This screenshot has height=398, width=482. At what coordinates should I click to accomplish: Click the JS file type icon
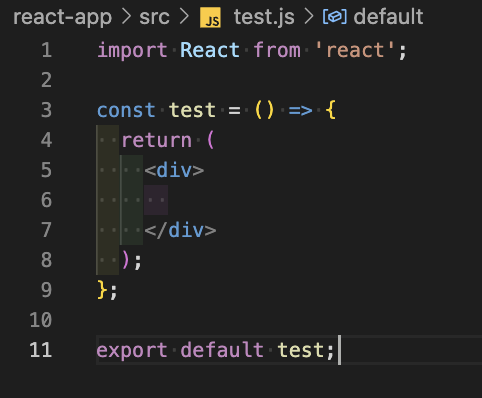(x=210, y=17)
